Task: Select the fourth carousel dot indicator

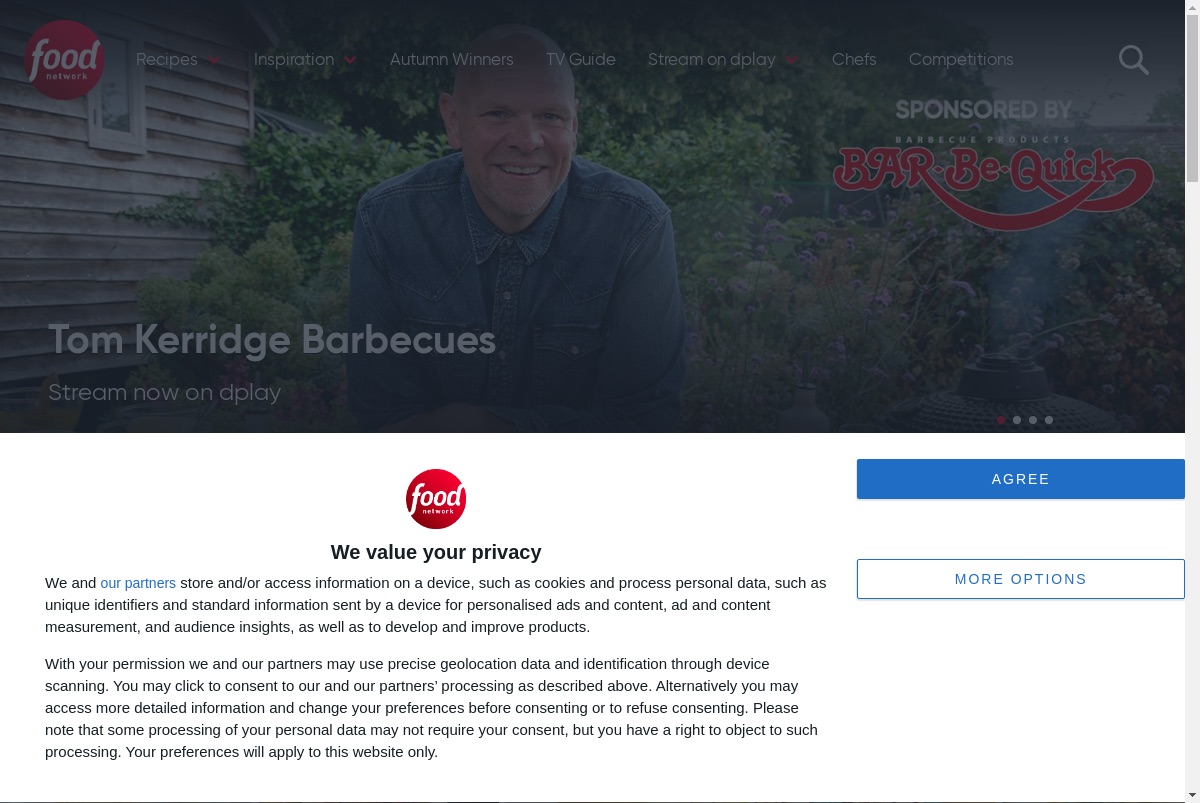Action: (1049, 420)
